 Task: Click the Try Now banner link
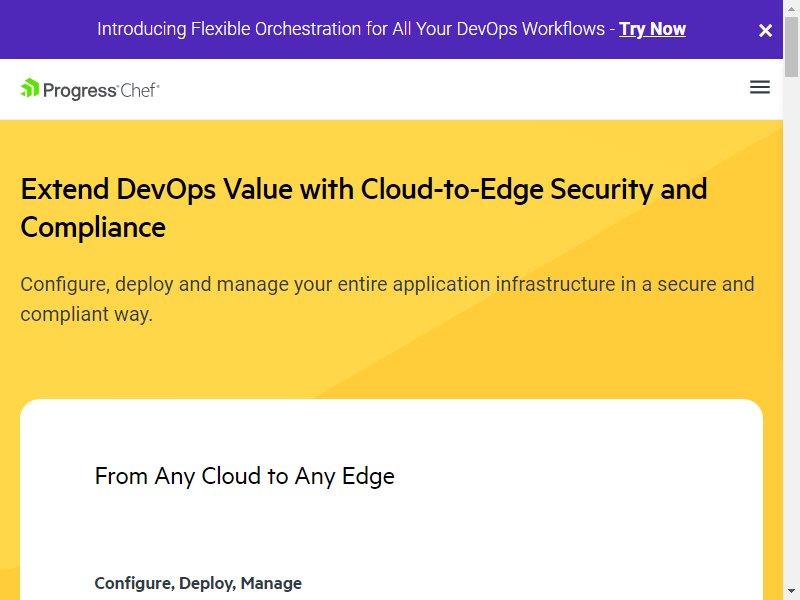(x=652, y=29)
